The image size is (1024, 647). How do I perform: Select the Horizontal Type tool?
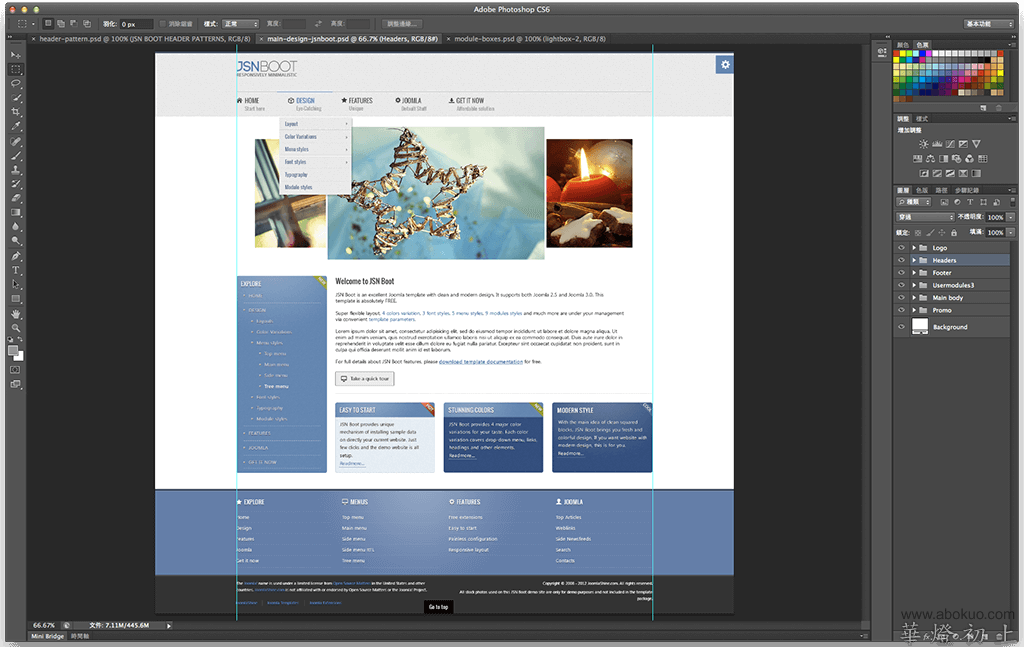click(15, 270)
